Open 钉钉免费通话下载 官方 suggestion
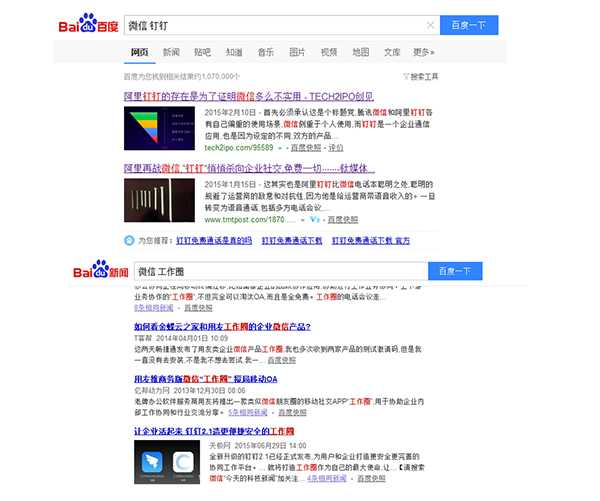The width and height of the screenshot is (600, 501). click(x=371, y=240)
